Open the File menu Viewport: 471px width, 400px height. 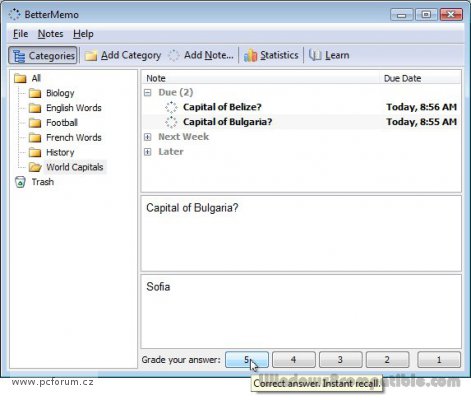click(x=20, y=34)
